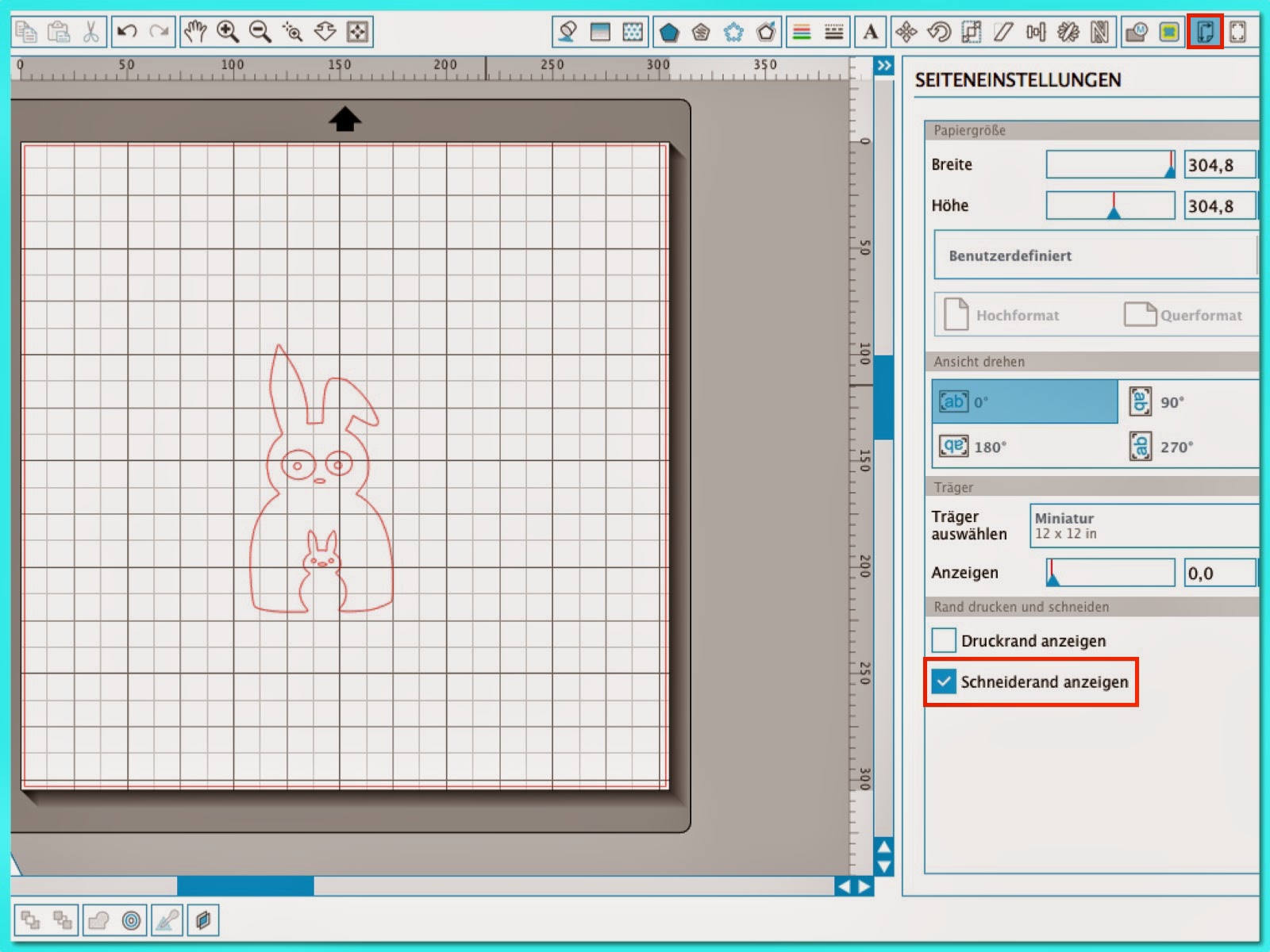Screen dimensions: 1270x952
Task: Click the Ungroup squares icon
Action: (x=62, y=920)
